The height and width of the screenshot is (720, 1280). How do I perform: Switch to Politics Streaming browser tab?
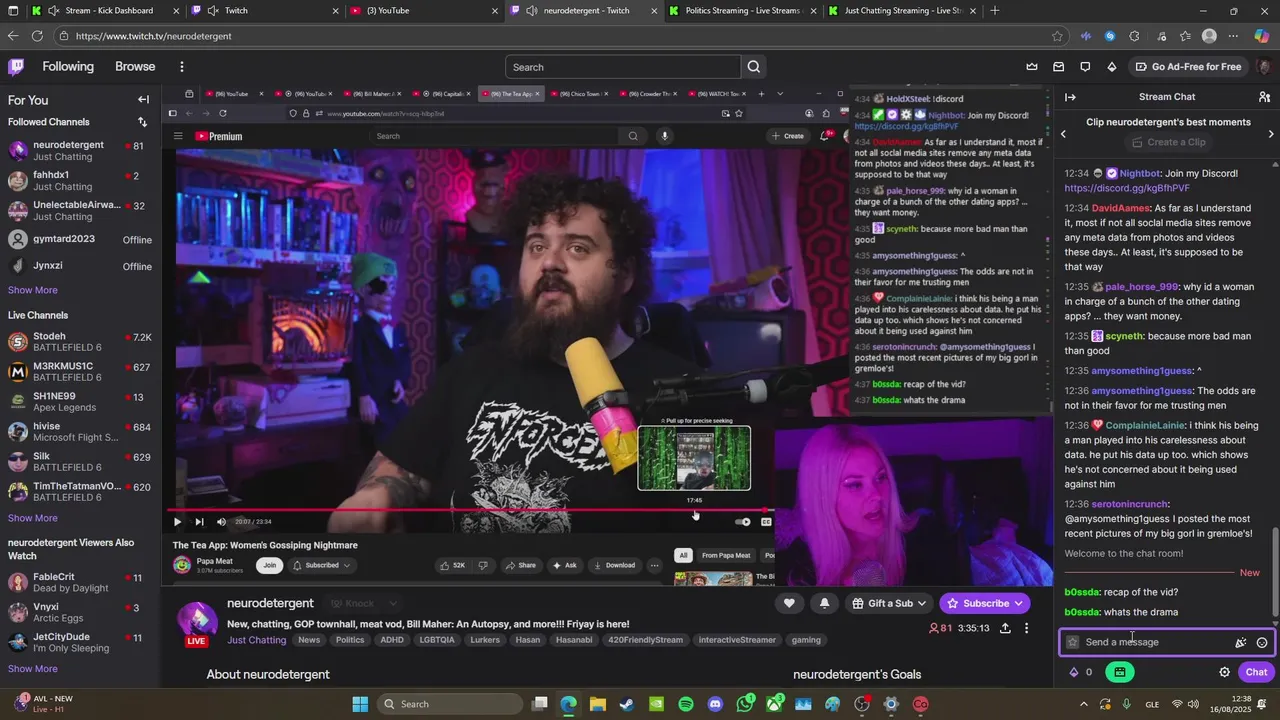coord(743,11)
